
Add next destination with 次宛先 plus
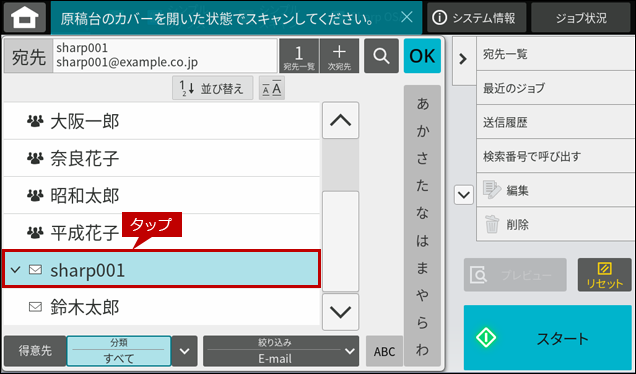339,56
